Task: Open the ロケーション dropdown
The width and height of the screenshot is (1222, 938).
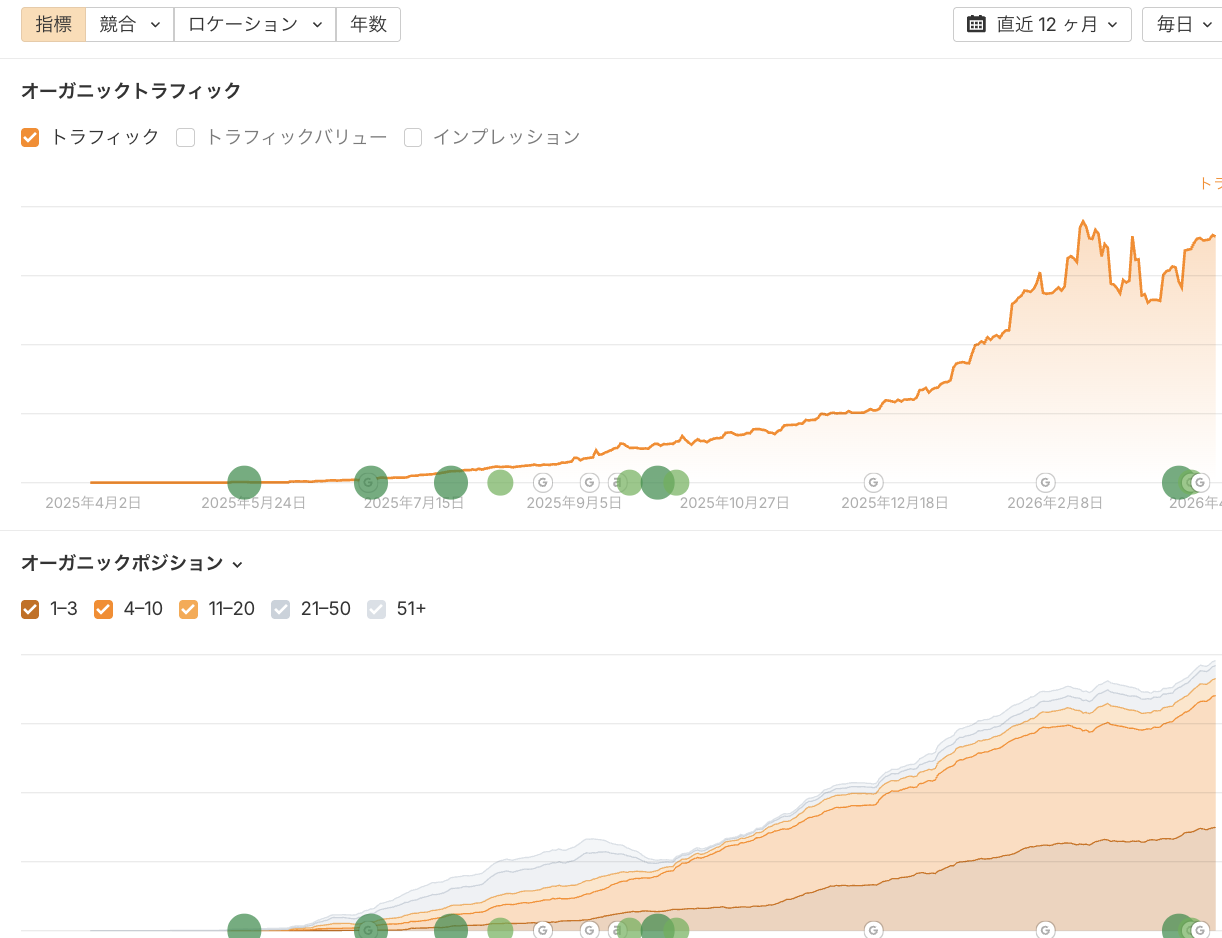Action: coord(254,25)
